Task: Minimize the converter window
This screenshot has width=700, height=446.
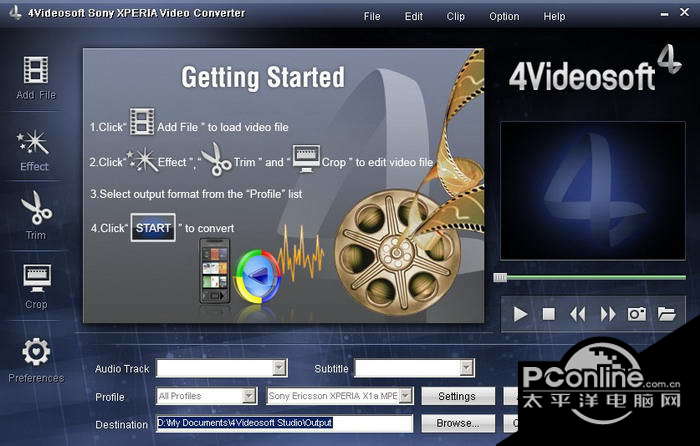Action: pos(664,14)
